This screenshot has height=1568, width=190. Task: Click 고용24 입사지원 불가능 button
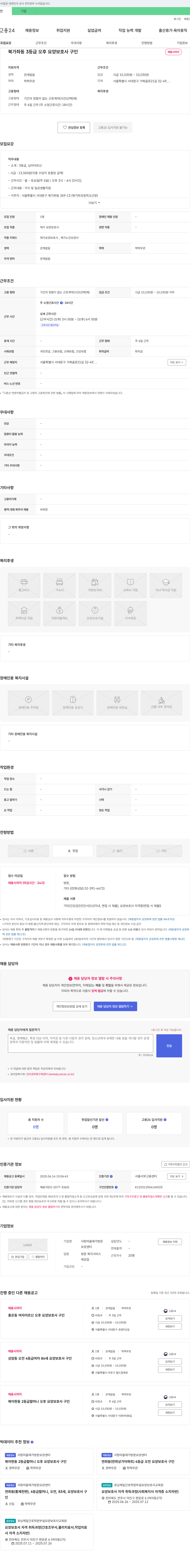pos(113,127)
